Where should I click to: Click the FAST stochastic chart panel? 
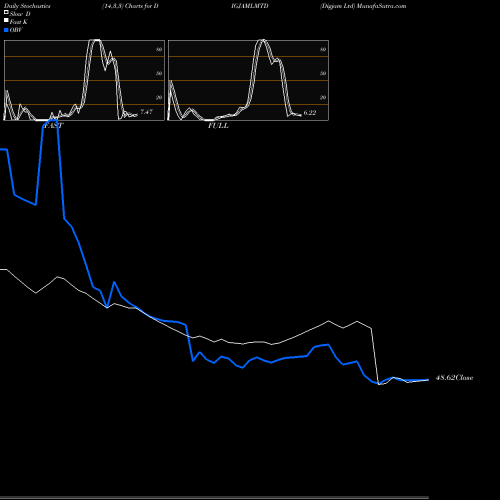pos(84,80)
